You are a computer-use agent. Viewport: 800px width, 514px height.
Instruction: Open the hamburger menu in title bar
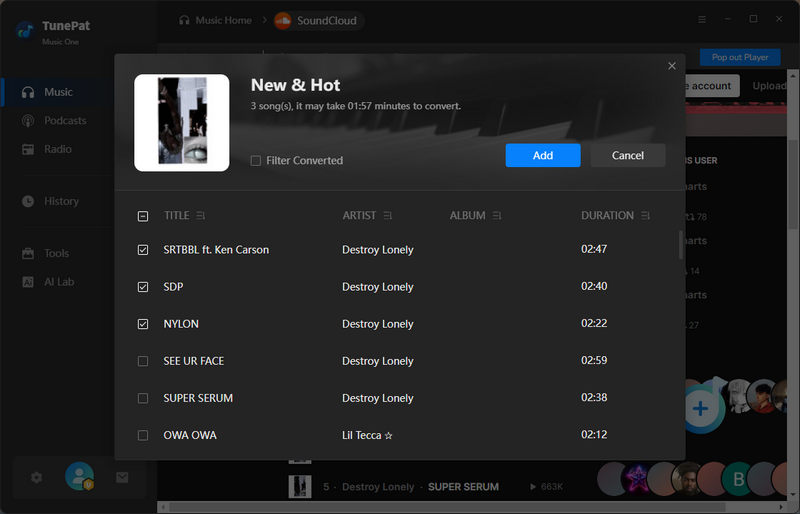click(701, 20)
